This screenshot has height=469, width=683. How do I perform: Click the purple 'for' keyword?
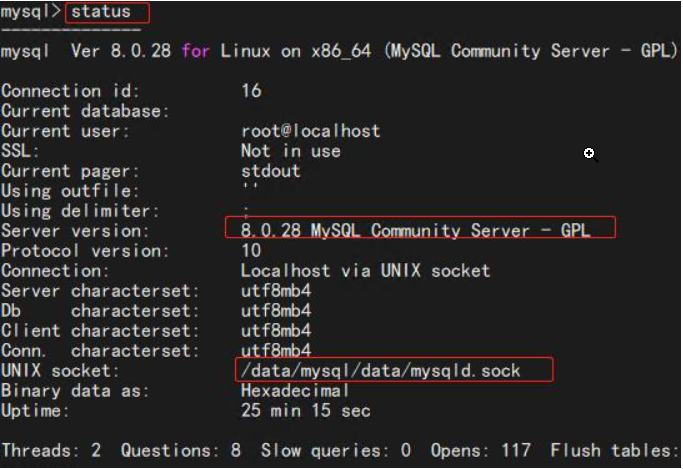coord(196,51)
